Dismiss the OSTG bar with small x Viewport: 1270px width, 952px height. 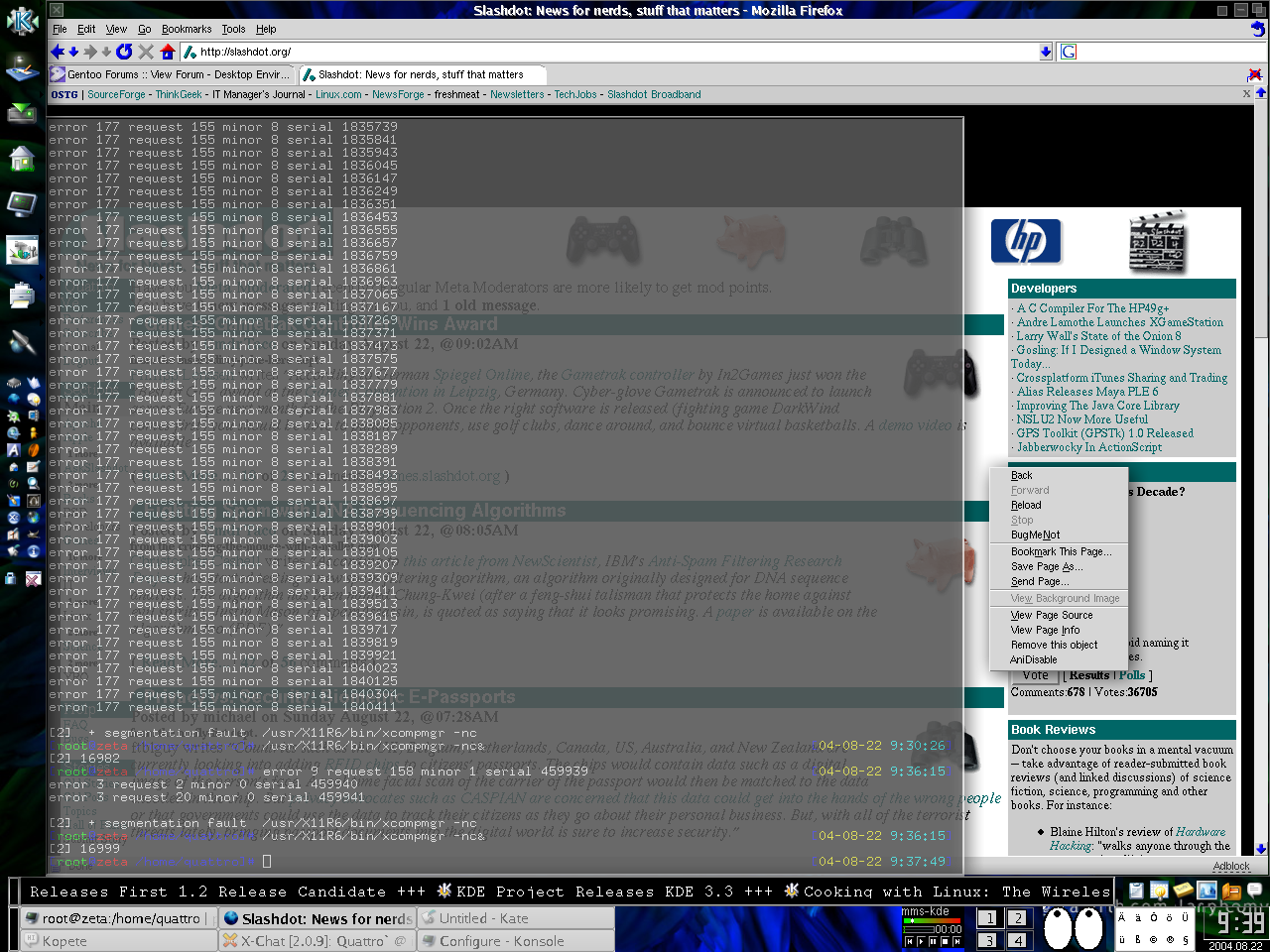click(x=1247, y=94)
